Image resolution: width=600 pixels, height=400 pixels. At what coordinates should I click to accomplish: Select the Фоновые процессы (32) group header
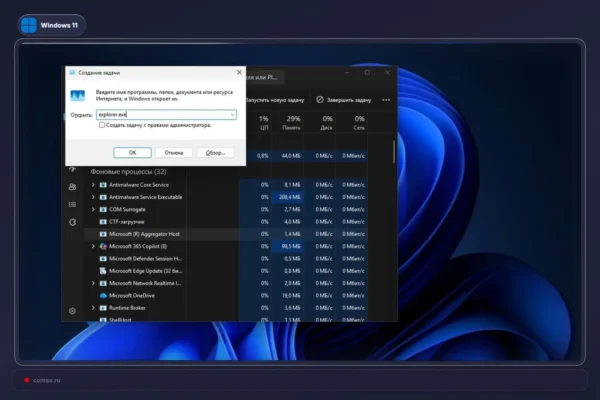coord(129,171)
